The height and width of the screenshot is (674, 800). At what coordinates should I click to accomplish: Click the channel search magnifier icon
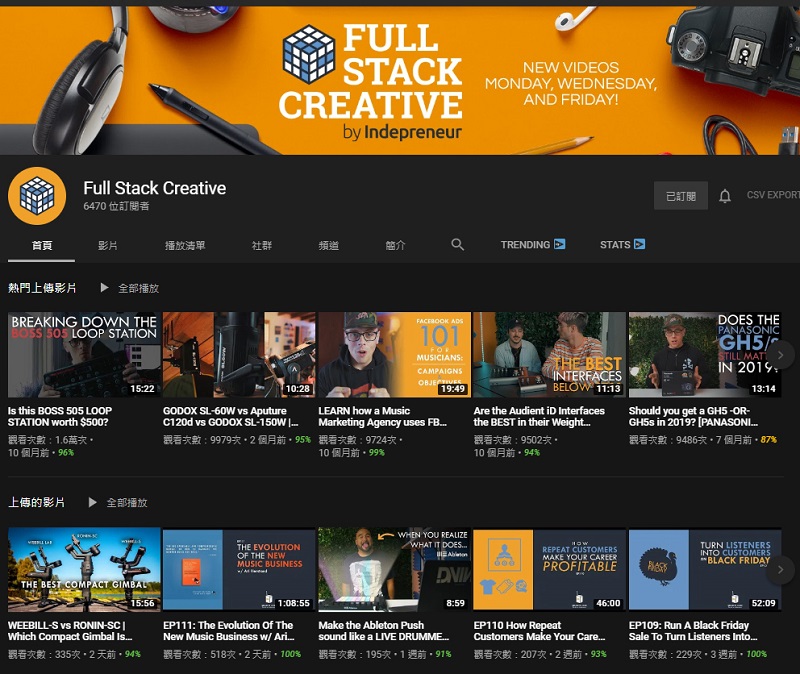457,245
